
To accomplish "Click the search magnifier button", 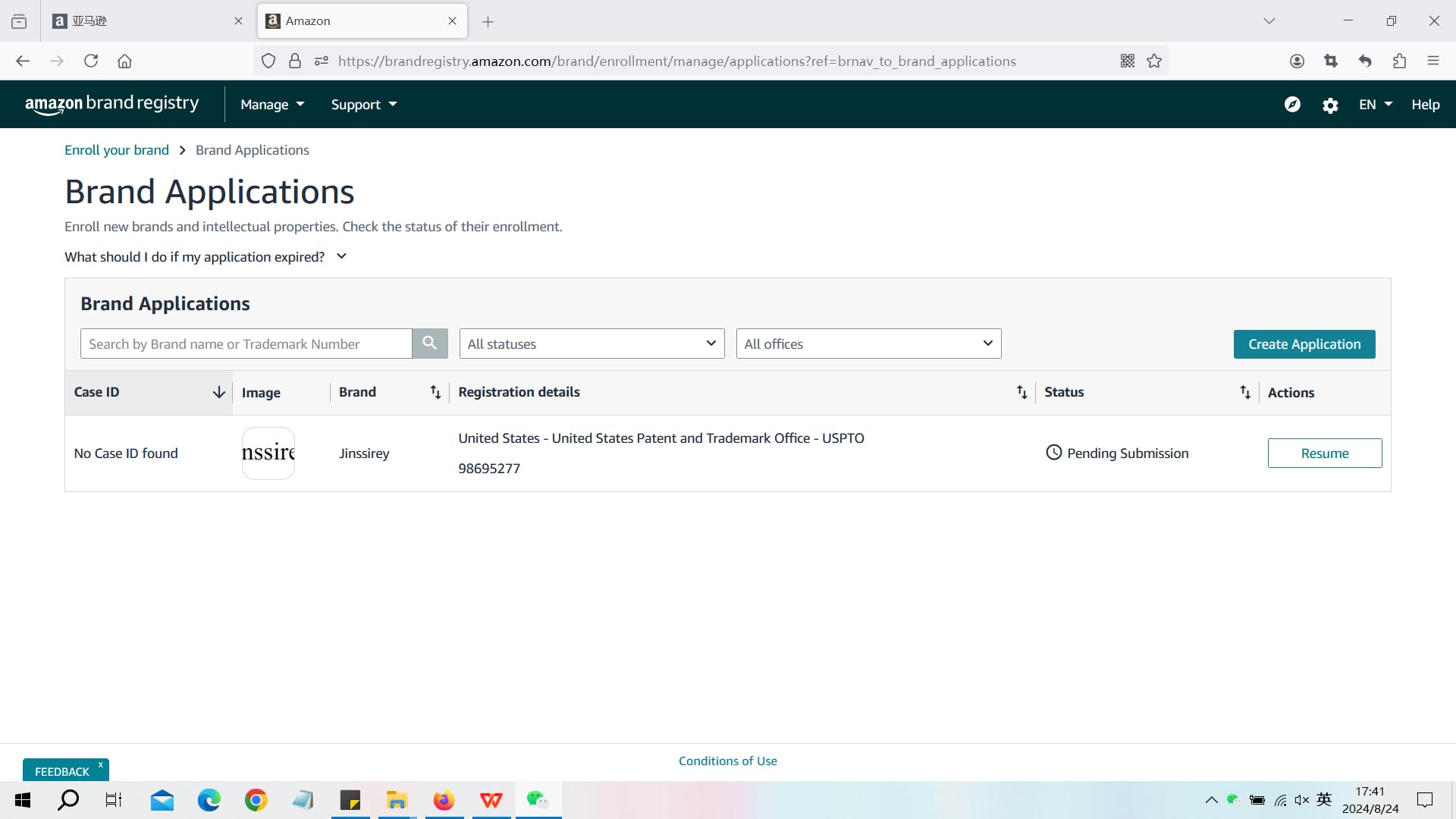I will 429,344.
